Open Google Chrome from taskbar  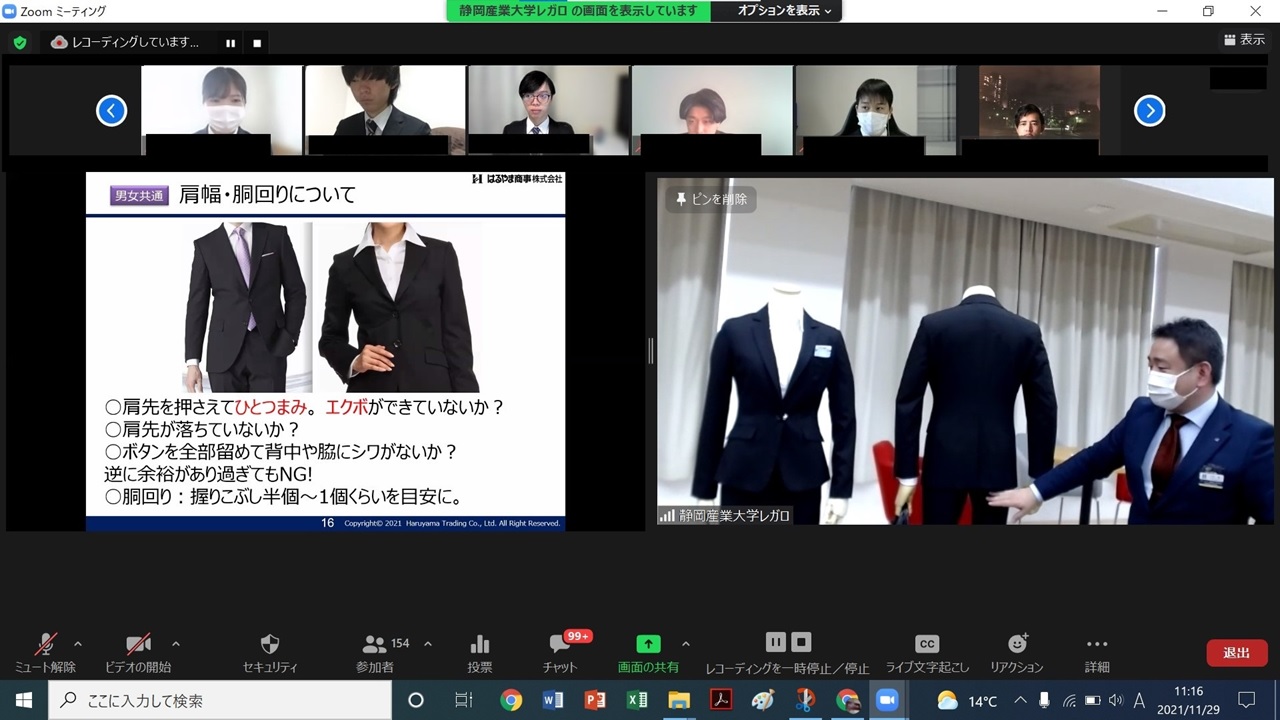tap(511, 700)
